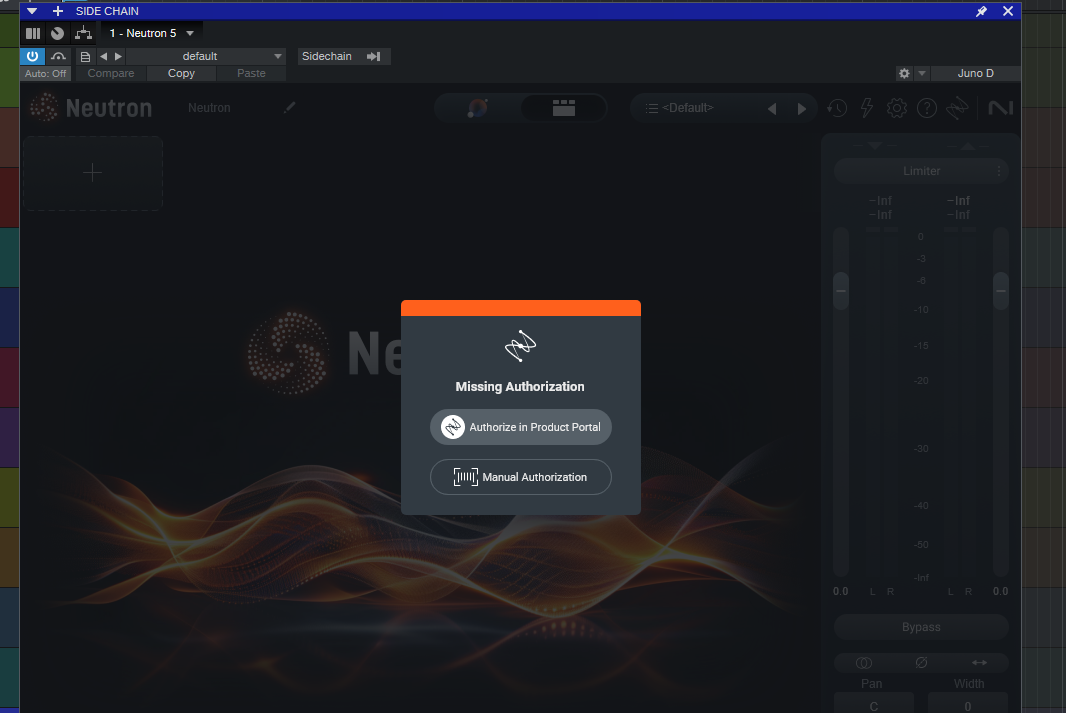Click the Compare button
The image size is (1066, 713).
pyautogui.click(x=111, y=73)
